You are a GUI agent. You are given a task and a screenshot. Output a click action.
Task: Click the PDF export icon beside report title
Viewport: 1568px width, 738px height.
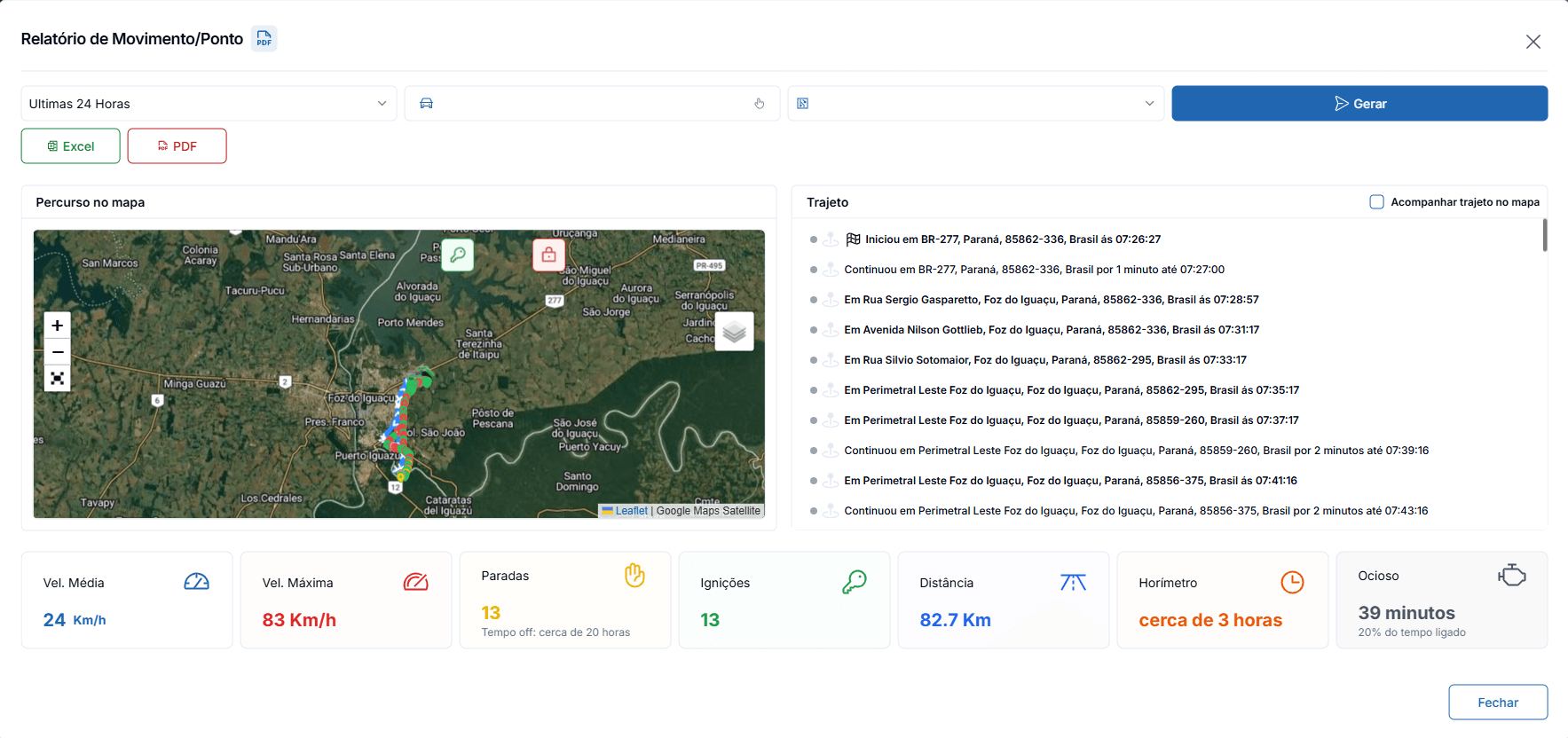coord(264,39)
